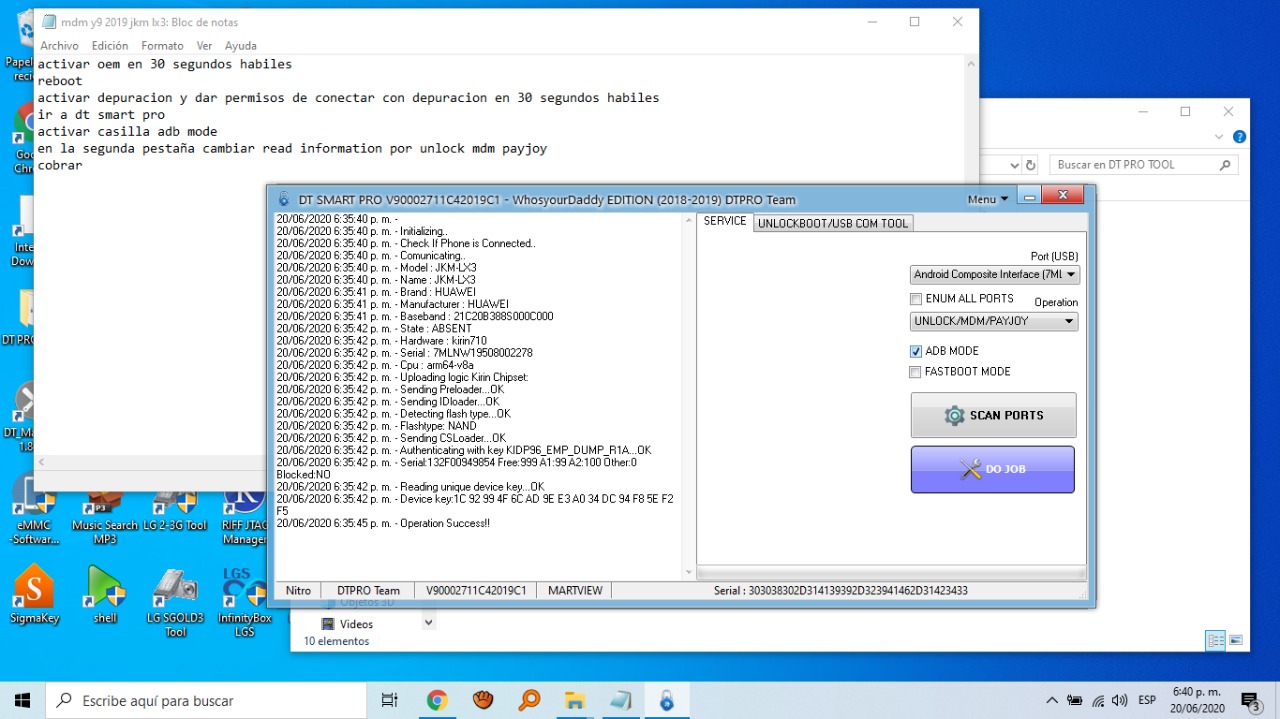The height and width of the screenshot is (719, 1280).
Task: Open the baseball glove app in taskbar
Action: [x=483, y=700]
